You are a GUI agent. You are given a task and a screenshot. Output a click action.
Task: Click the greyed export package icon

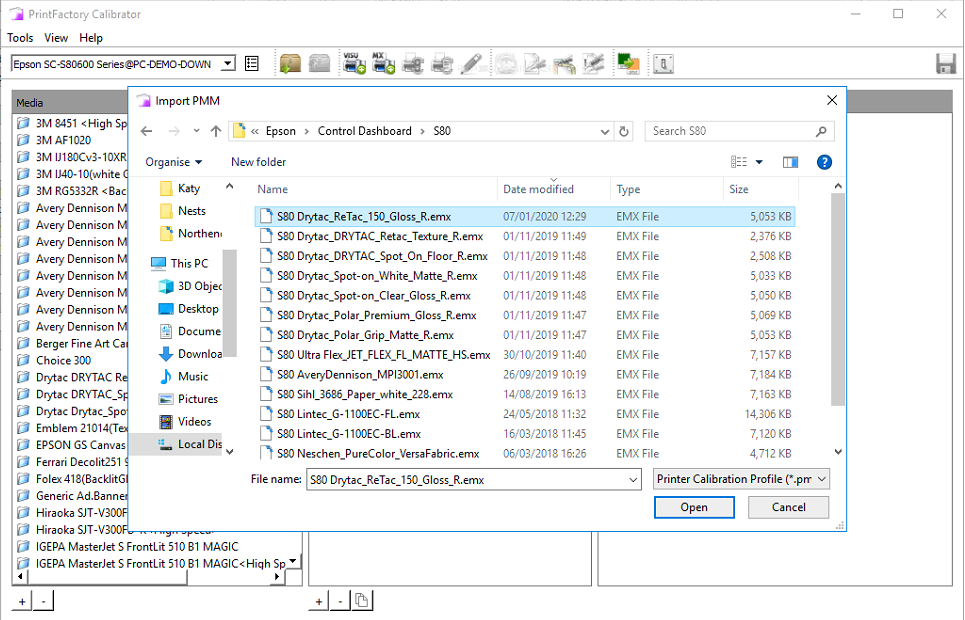click(x=319, y=63)
